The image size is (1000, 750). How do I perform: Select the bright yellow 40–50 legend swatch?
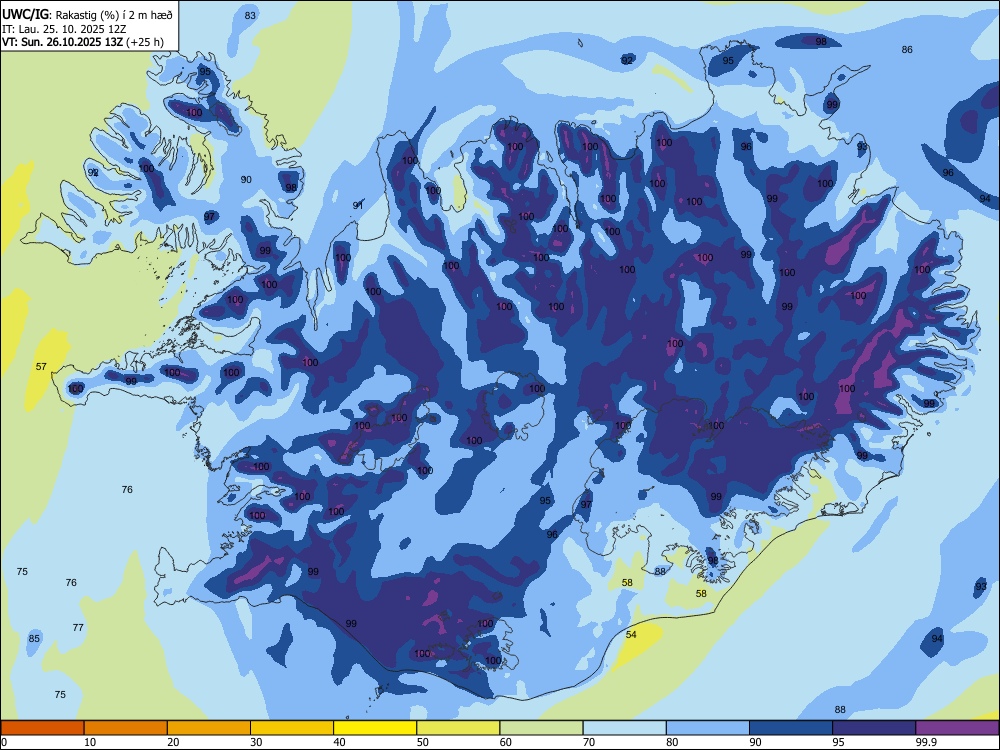[375, 728]
